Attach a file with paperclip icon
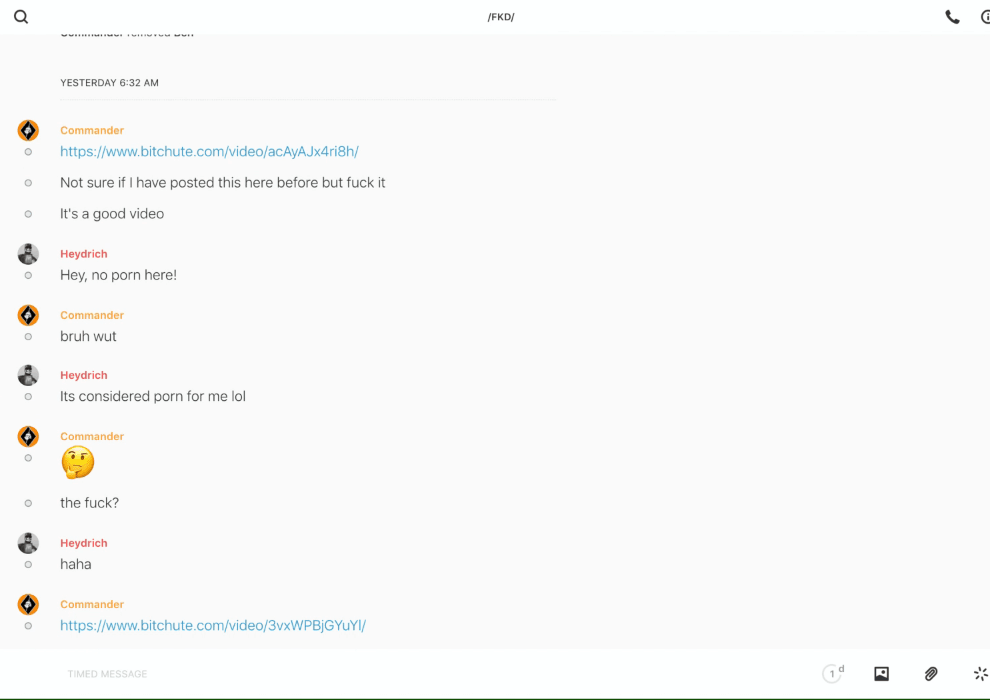 [x=931, y=674]
